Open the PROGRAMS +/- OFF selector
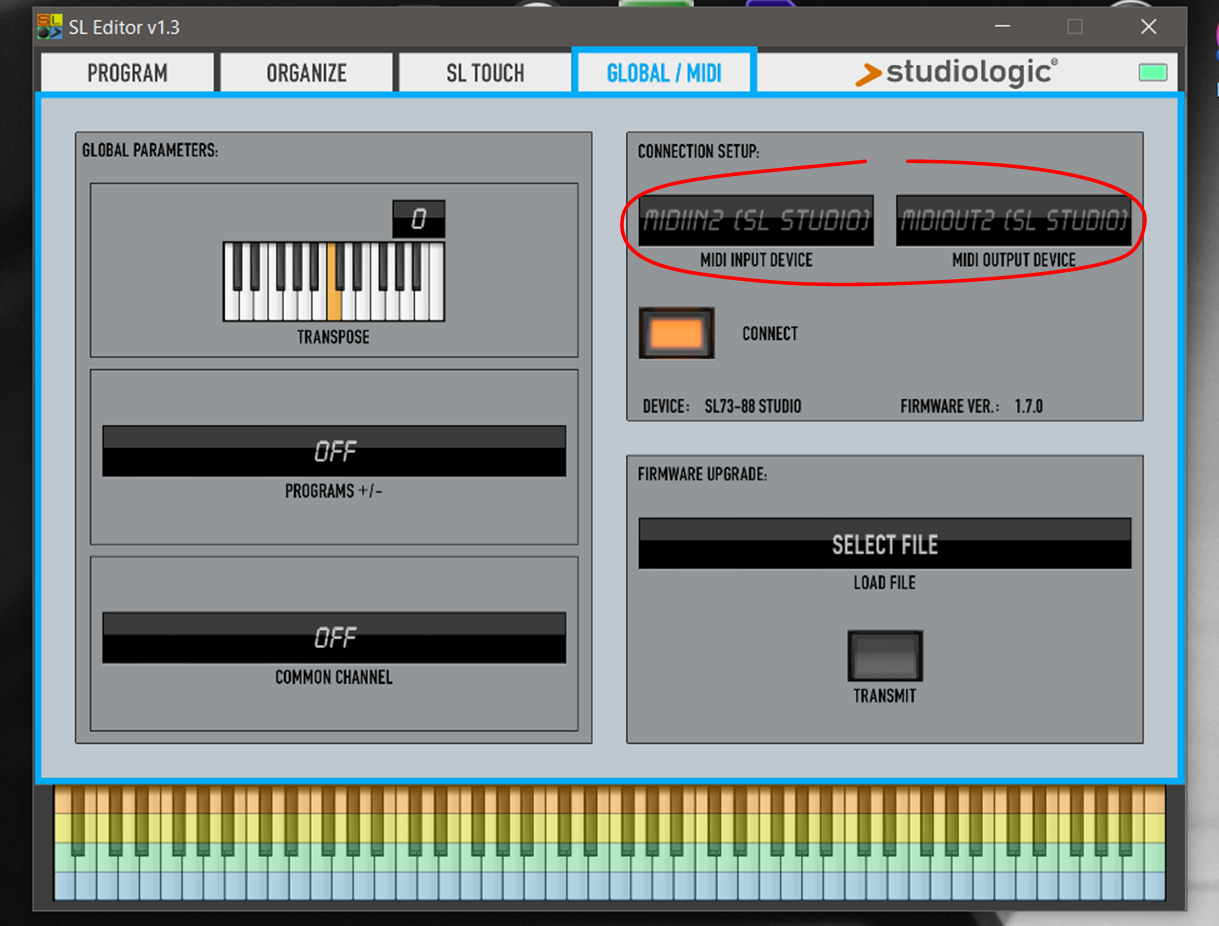Image resolution: width=1219 pixels, height=926 pixels. point(334,451)
